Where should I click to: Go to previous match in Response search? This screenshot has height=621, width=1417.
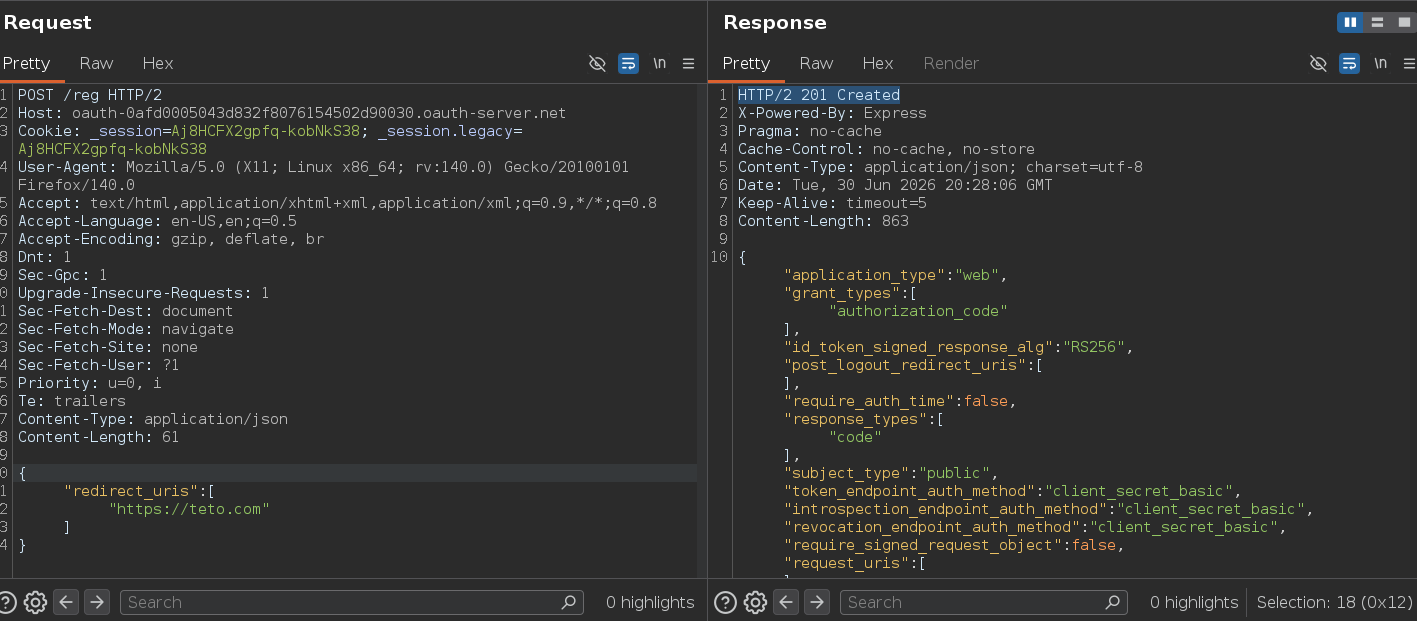(x=787, y=602)
